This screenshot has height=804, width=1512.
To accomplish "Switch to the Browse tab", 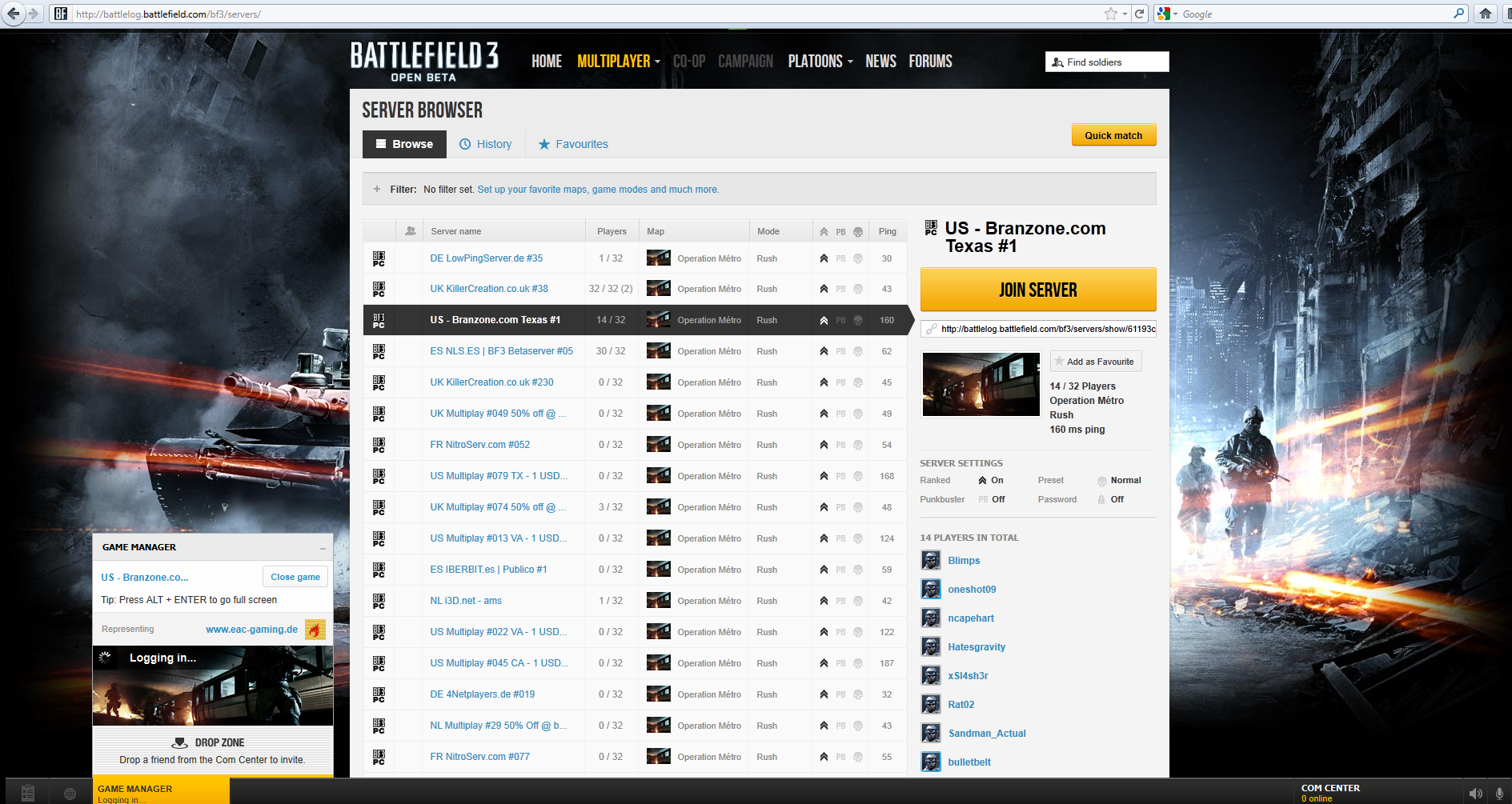I will 404,144.
